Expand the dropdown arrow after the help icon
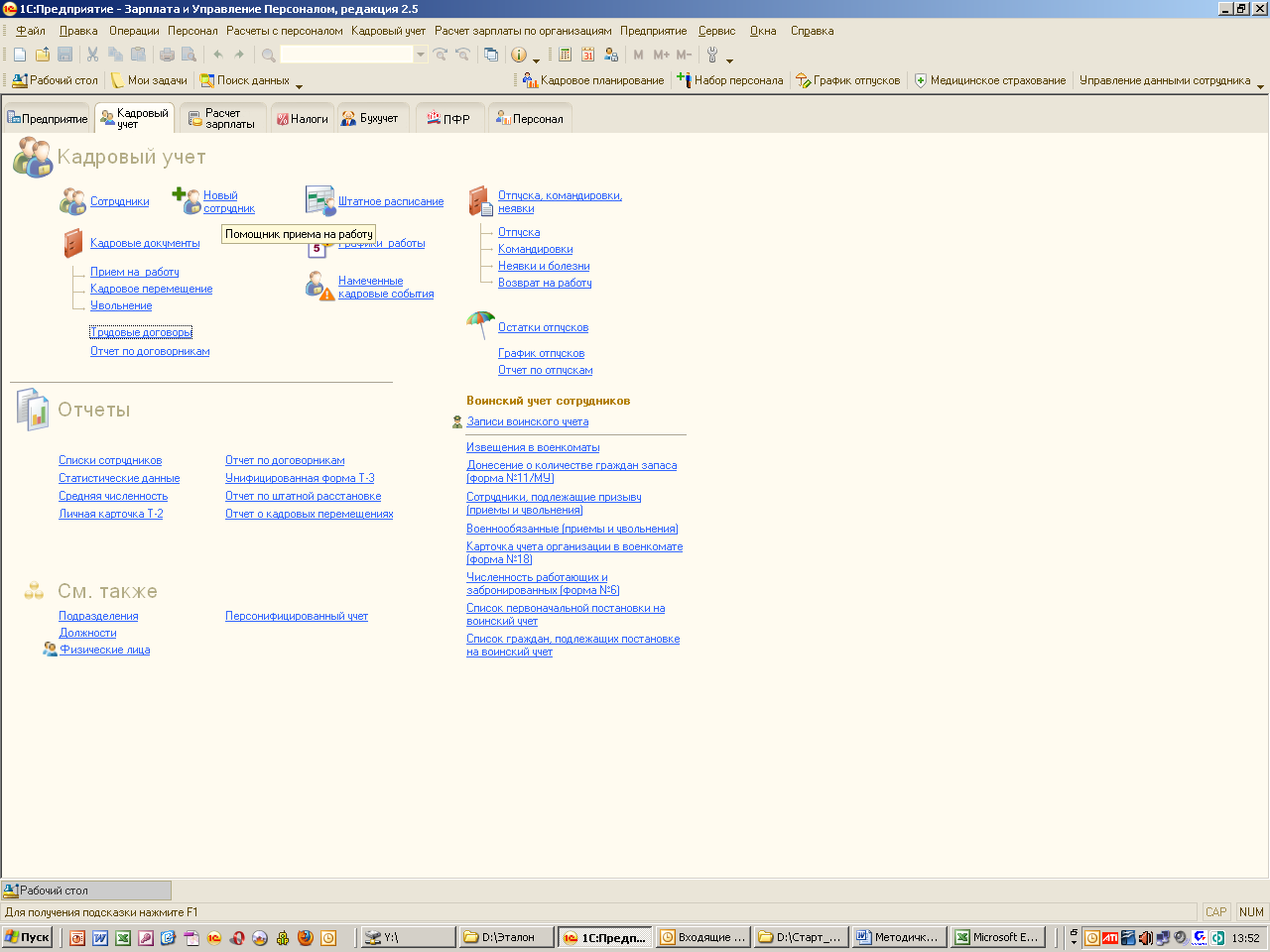The height and width of the screenshot is (952, 1270). [537, 59]
